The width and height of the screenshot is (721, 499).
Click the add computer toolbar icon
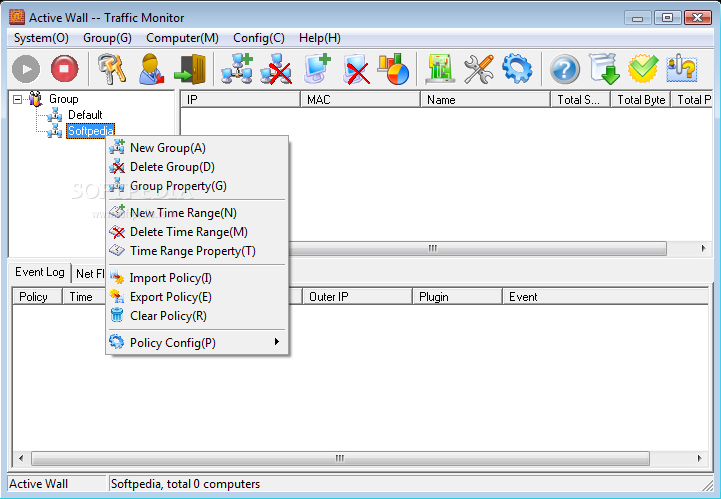tap(317, 69)
